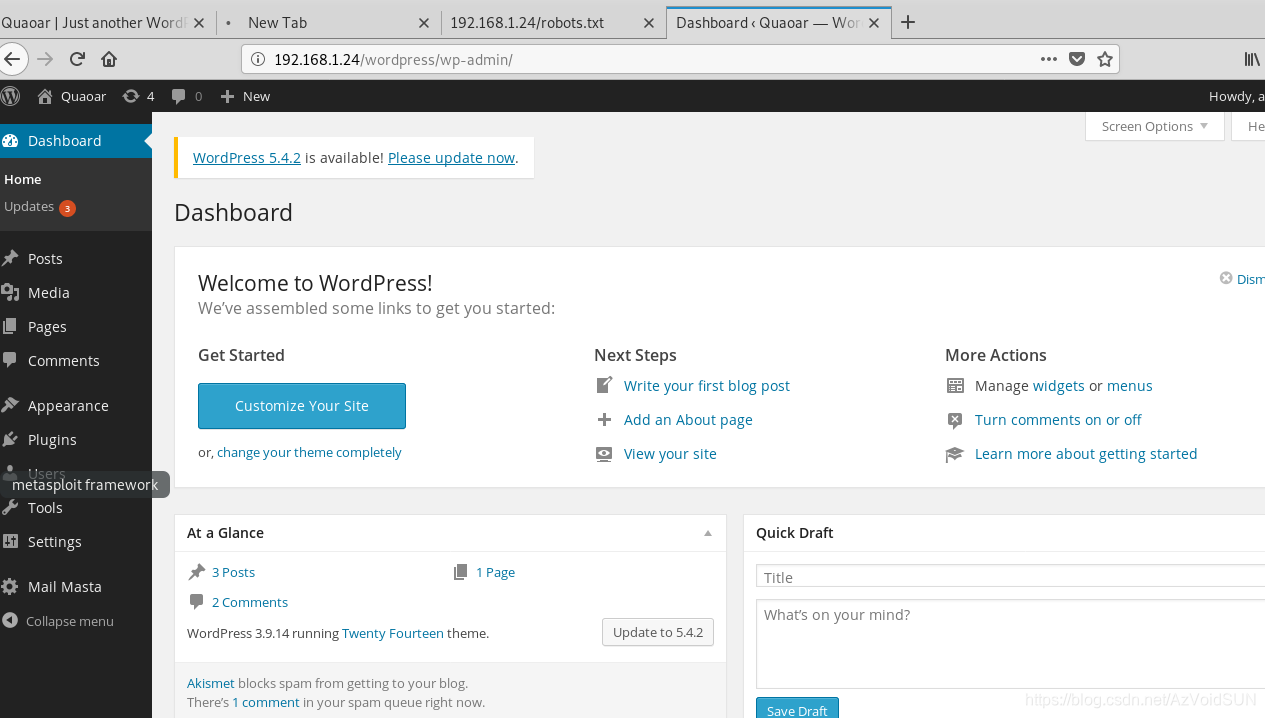Reload the page with refresh button

(77, 59)
